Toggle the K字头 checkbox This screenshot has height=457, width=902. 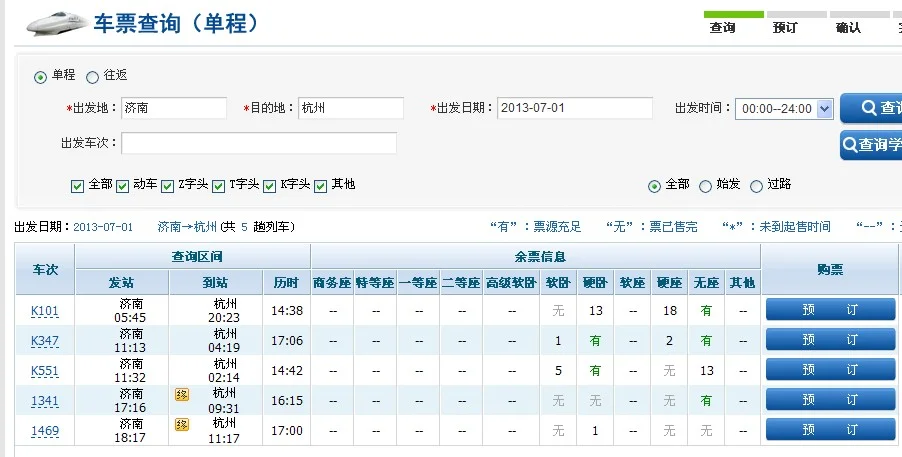point(270,185)
